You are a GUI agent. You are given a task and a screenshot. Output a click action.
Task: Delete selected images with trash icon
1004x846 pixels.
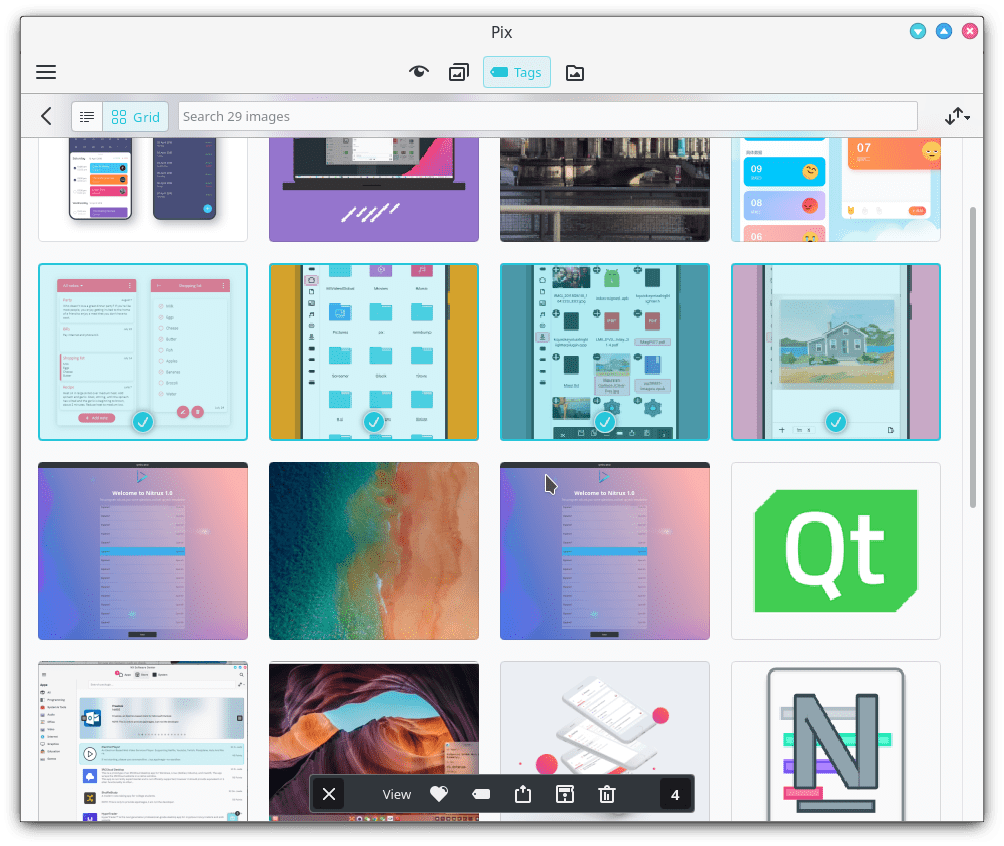click(606, 794)
